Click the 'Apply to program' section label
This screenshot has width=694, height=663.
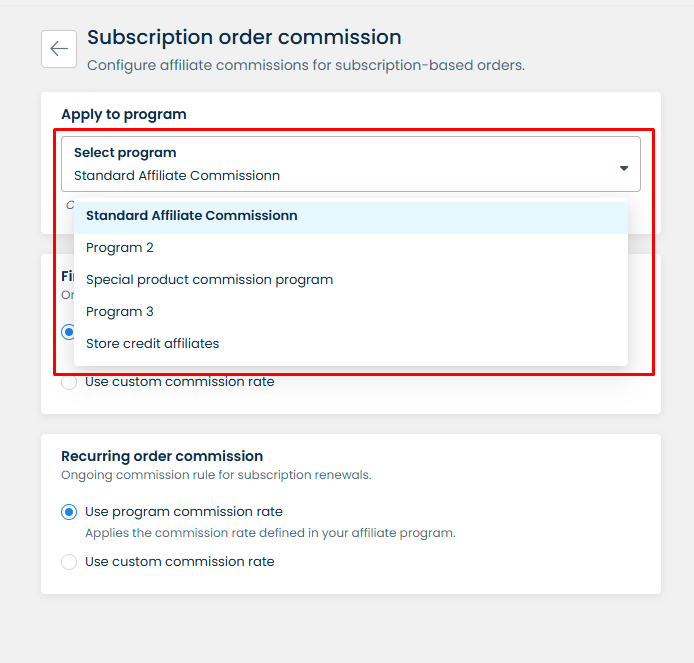(124, 115)
